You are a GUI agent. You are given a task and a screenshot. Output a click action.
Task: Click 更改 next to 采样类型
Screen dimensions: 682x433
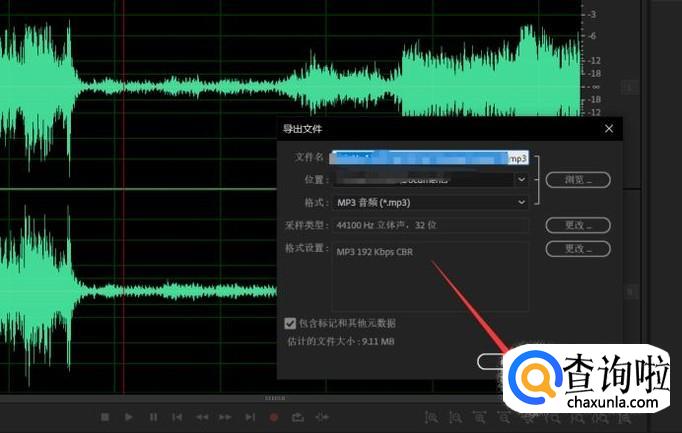(578, 225)
